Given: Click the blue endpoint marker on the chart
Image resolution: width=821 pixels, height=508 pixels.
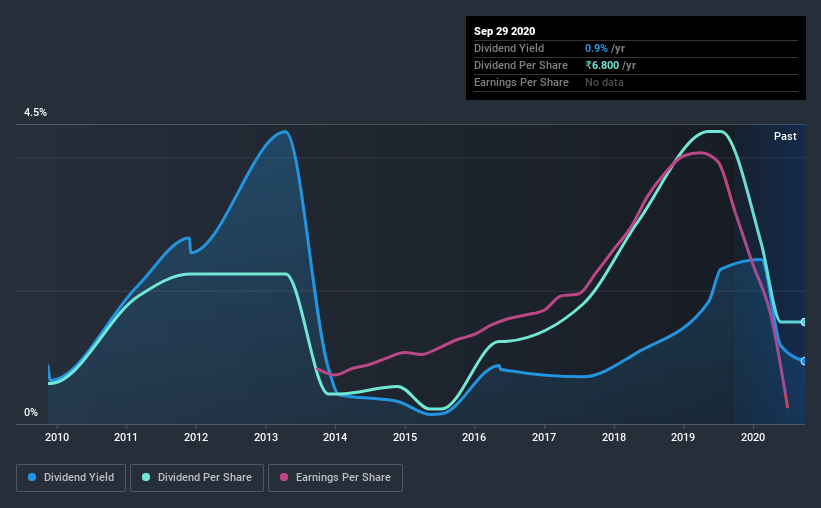Looking at the screenshot, I should coord(803,361).
